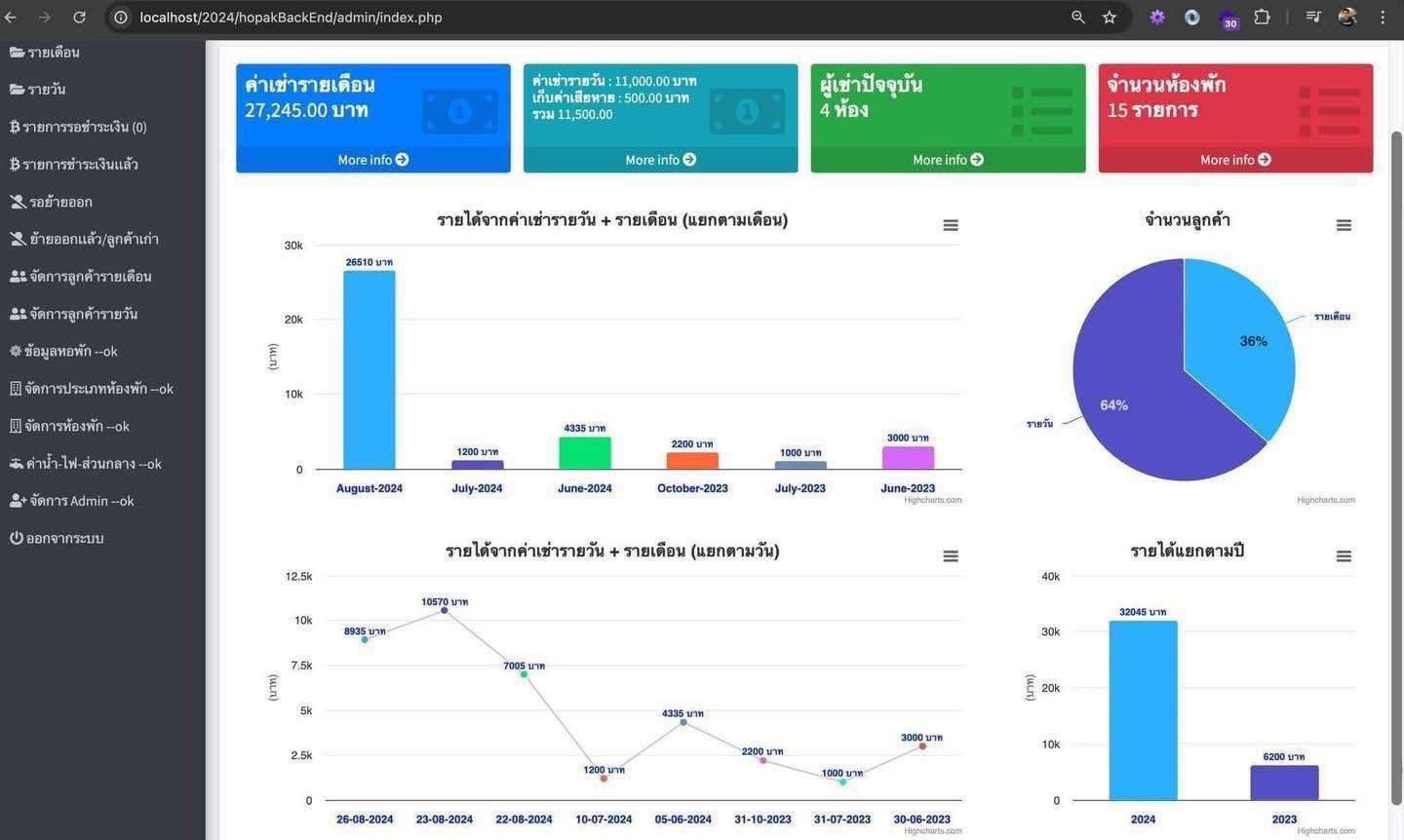This screenshot has width=1404, height=840.
Task: Click the August-2024 bar in monthly chart
Action: [x=370, y=370]
